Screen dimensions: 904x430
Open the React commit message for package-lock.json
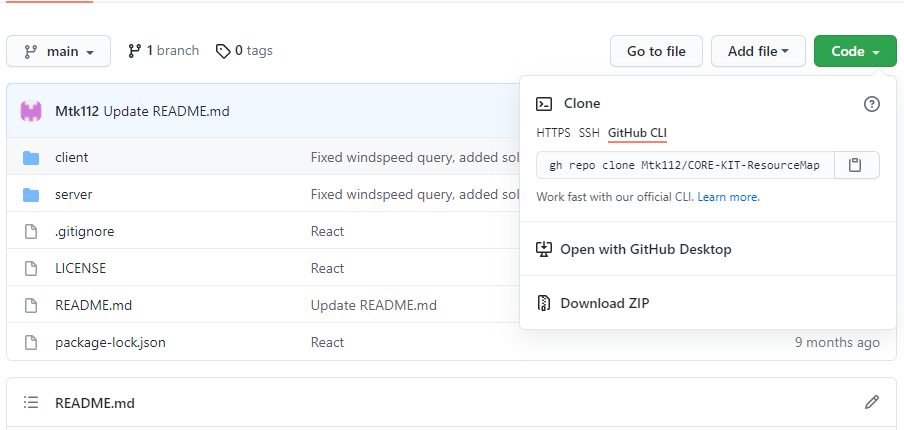(327, 342)
